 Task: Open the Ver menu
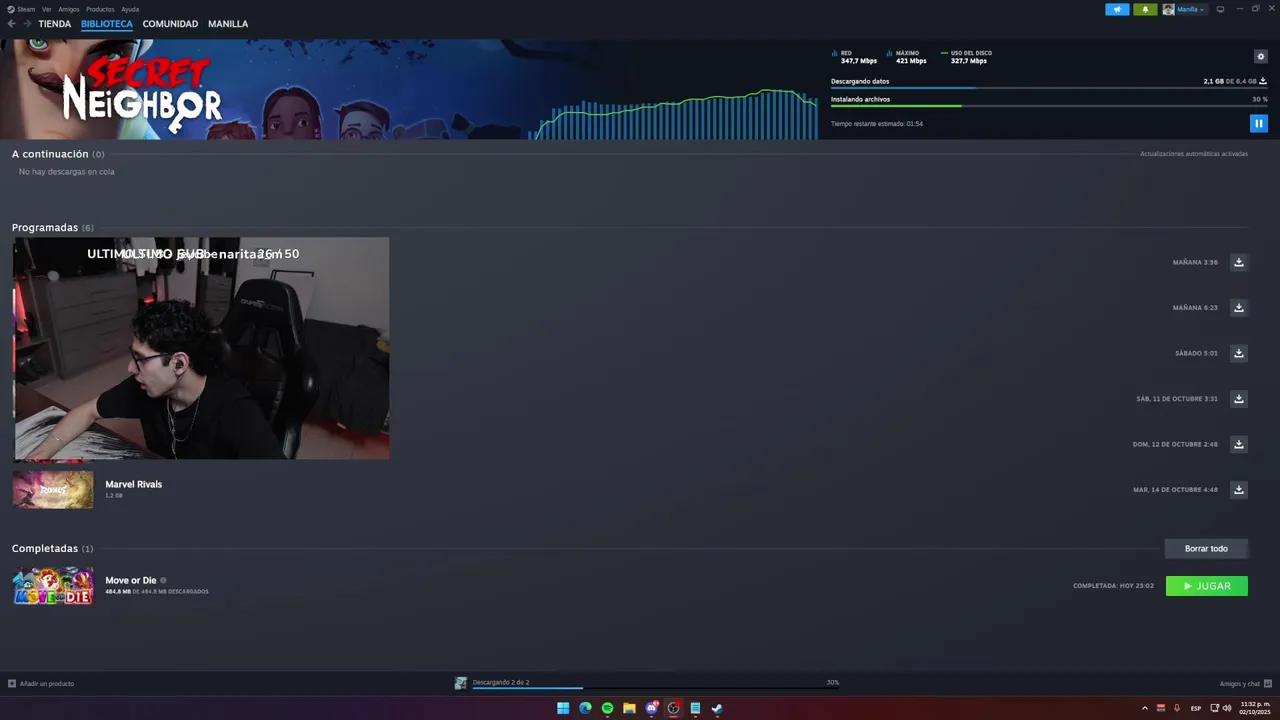point(47,9)
